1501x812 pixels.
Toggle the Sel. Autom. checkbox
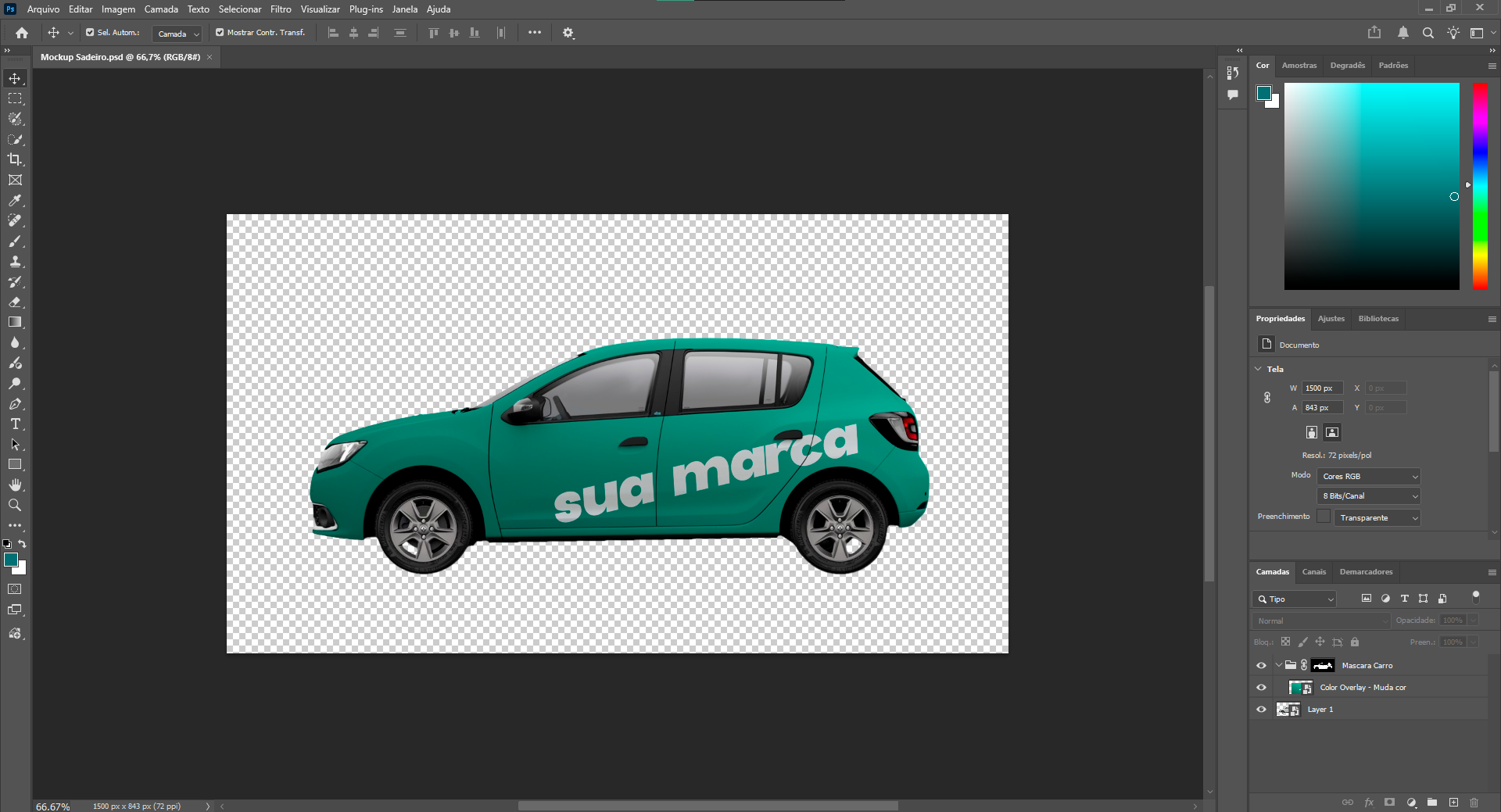tap(90, 33)
